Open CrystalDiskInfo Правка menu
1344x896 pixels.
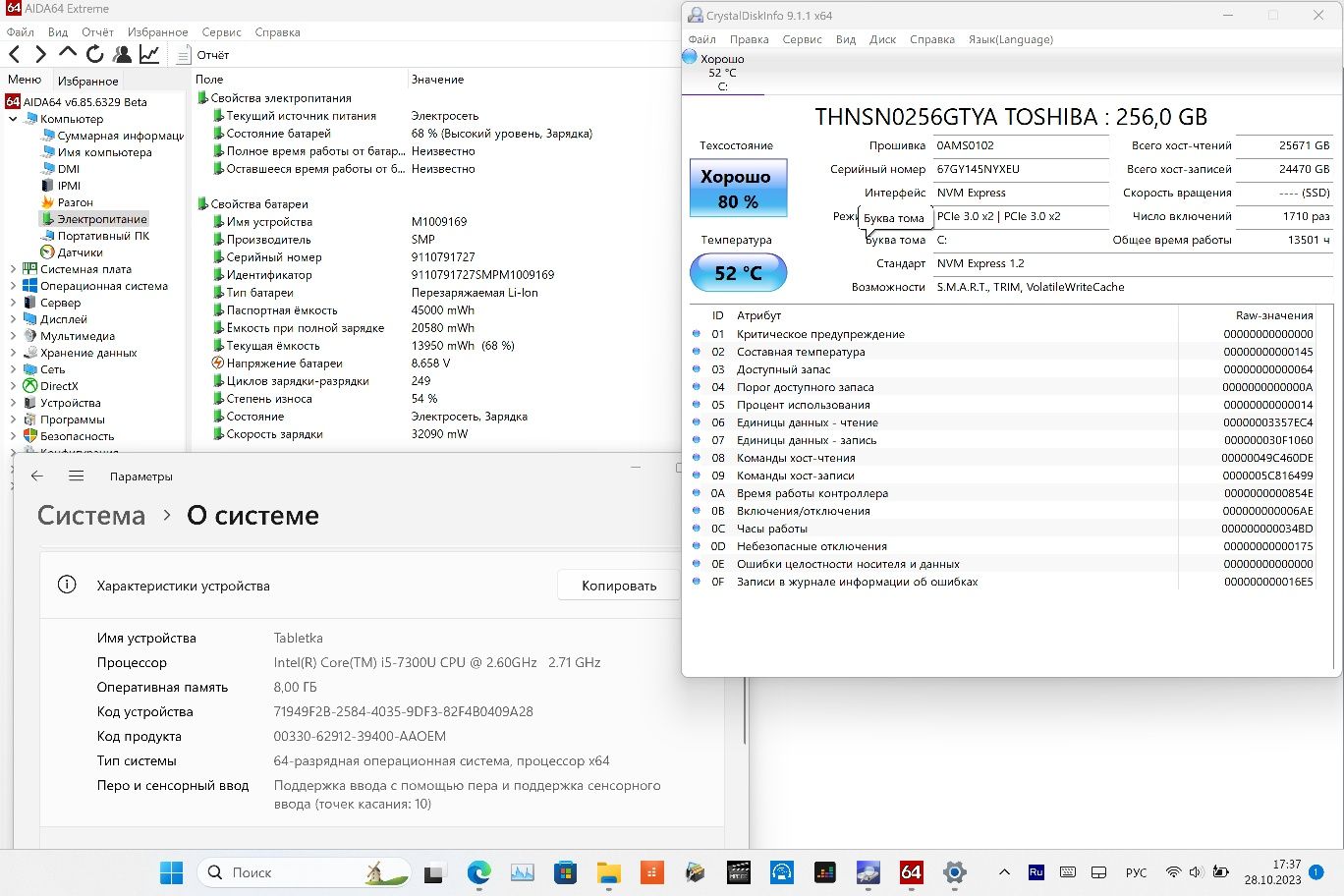click(749, 39)
